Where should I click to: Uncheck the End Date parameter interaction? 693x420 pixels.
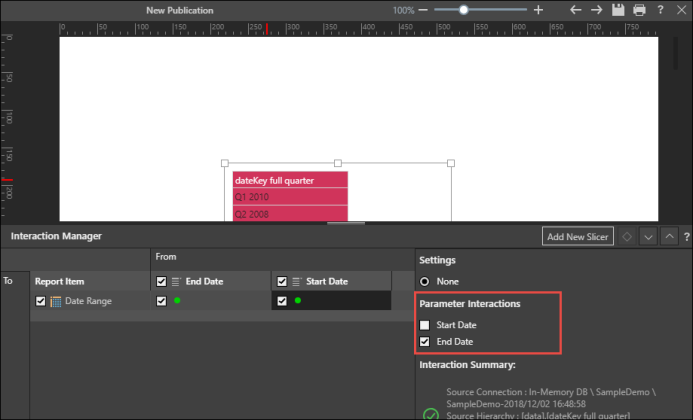pyautogui.click(x=425, y=342)
